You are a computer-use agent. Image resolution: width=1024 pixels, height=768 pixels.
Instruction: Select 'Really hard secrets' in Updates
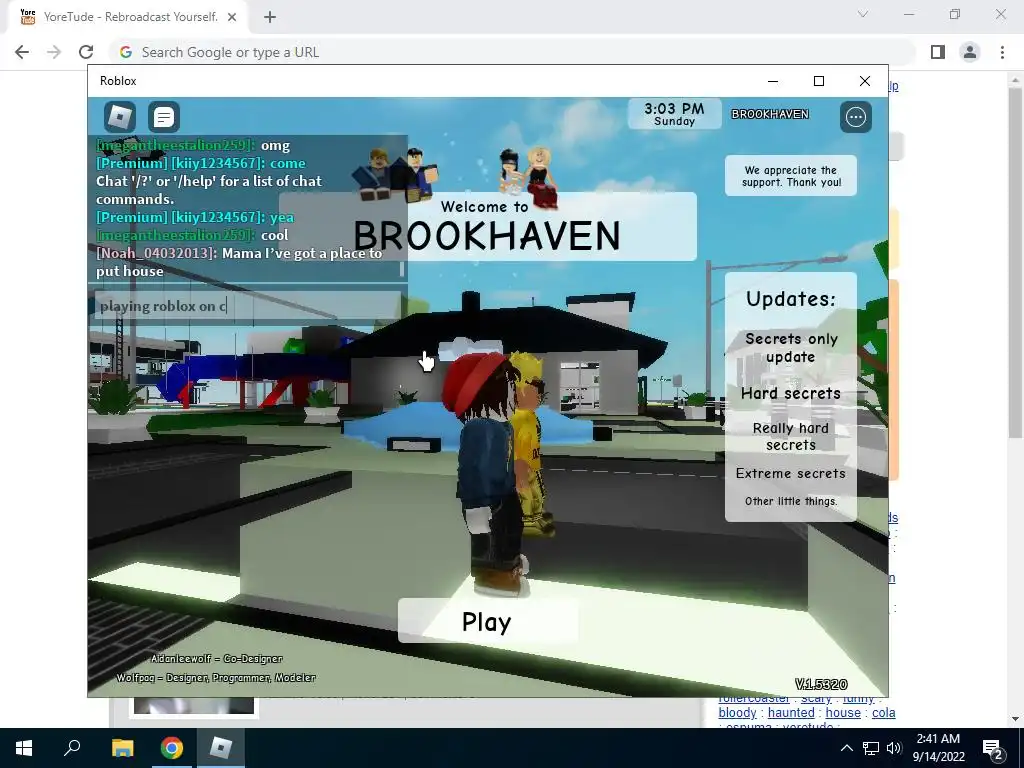[791, 436]
